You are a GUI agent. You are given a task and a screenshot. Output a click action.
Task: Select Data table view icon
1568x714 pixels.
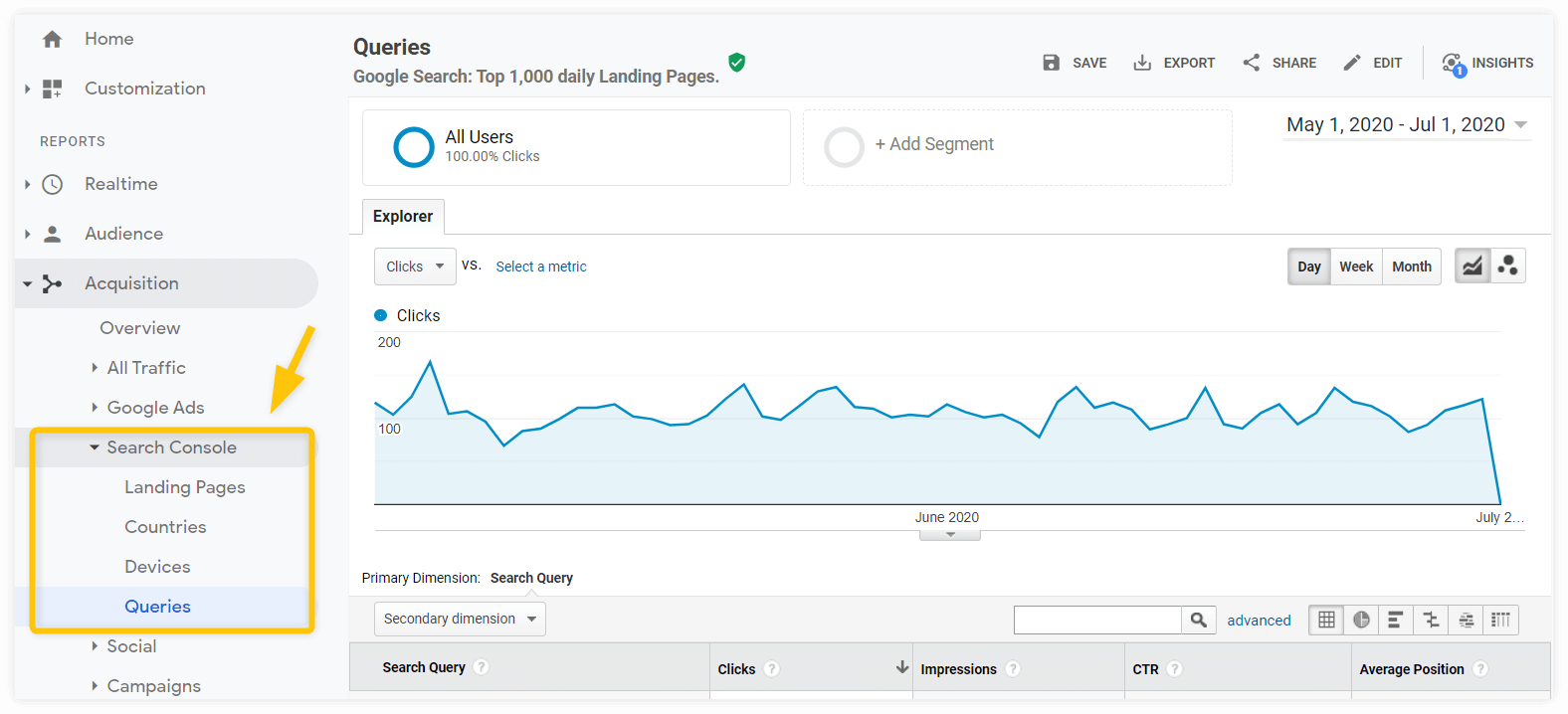pyautogui.click(x=1326, y=620)
